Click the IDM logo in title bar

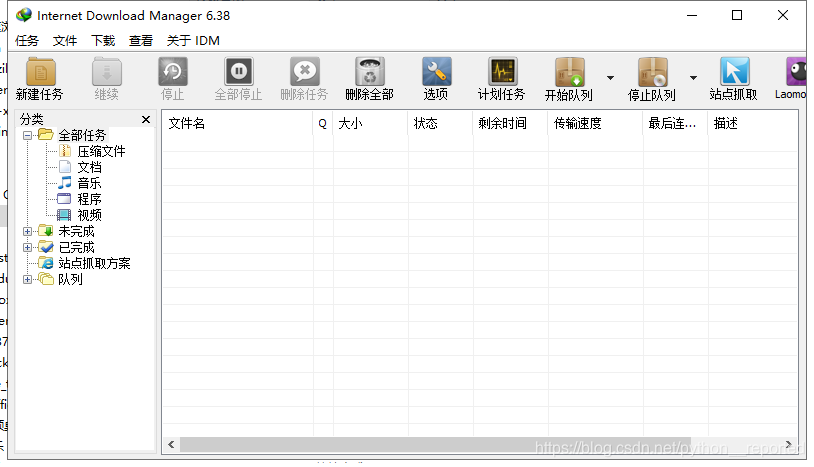(x=24, y=15)
